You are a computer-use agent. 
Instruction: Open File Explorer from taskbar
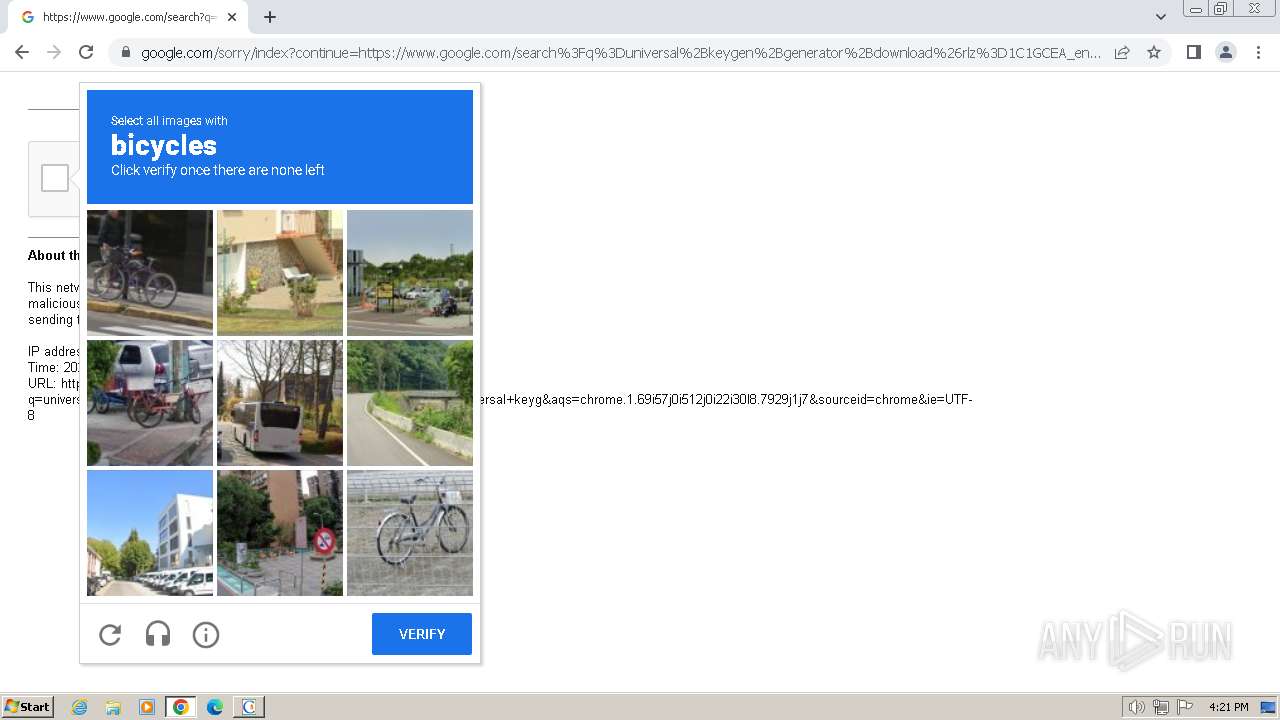(113, 707)
